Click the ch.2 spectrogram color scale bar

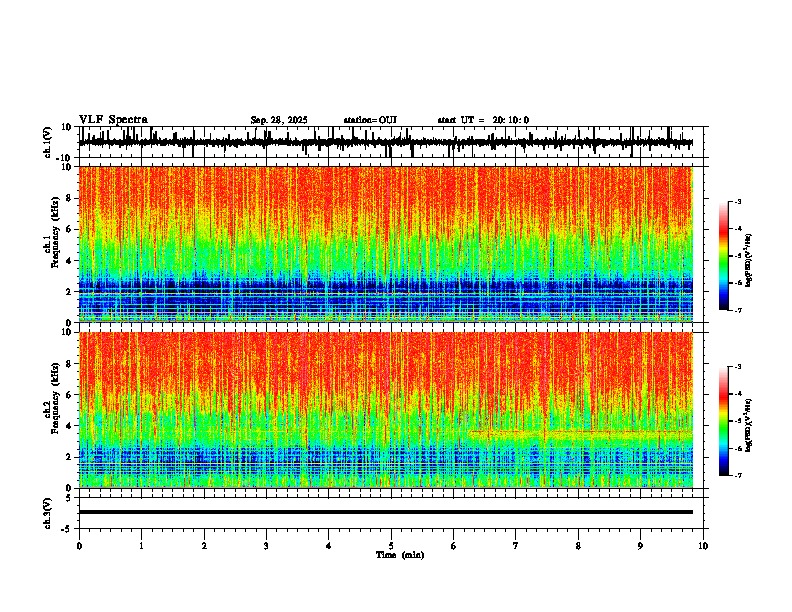[x=724, y=421]
